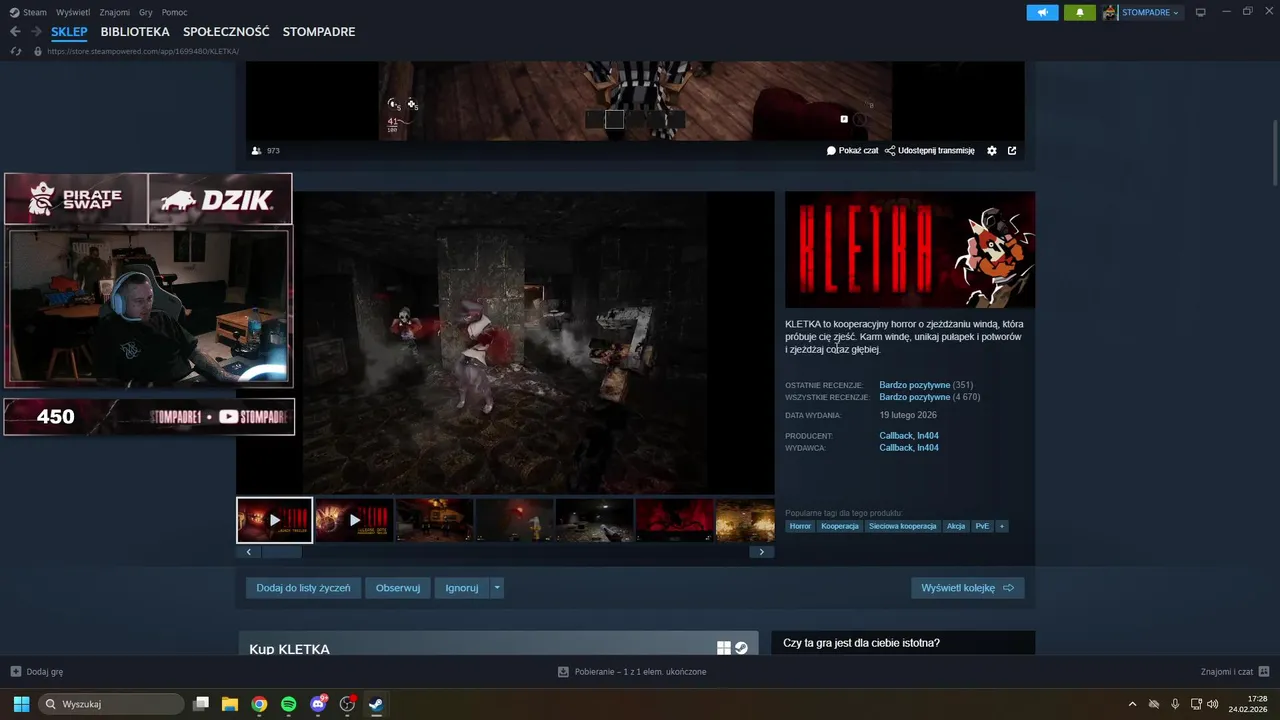The image size is (1280, 720).
Task: Open the Znajomi menu
Action: (x=114, y=12)
